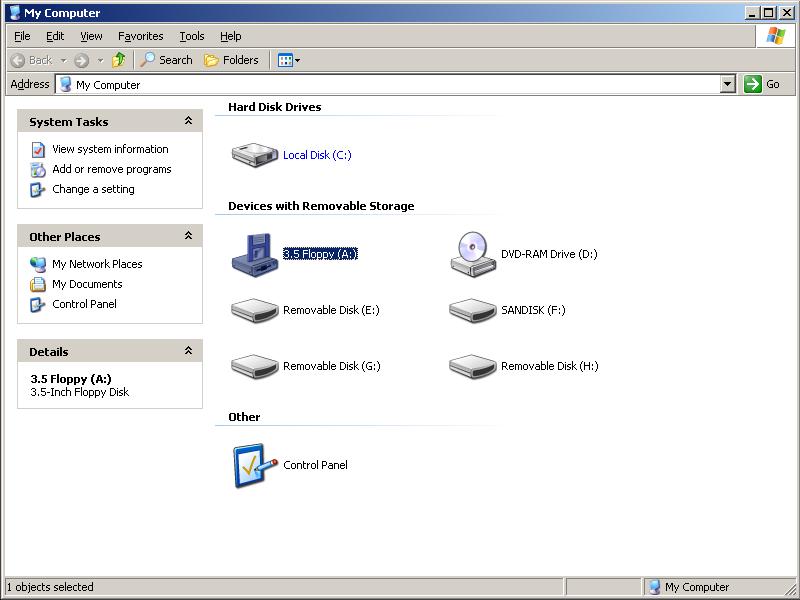Click the 3.5 Floppy (A:) highlighted label
This screenshot has height=600, width=800.
(320, 254)
